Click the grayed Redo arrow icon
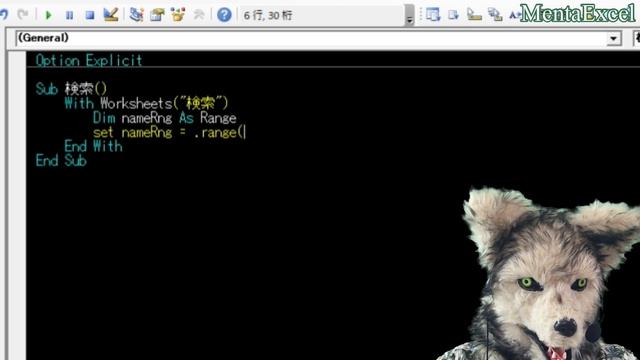 23,15
